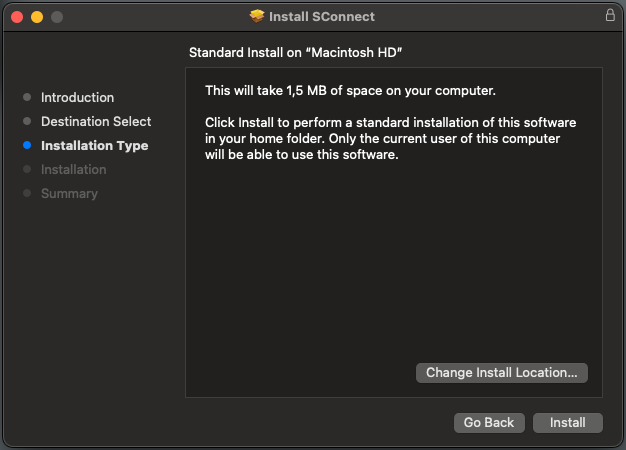Viewport: 626px width, 450px height.
Task: Click the SConnect package icon in the title
Action: pyautogui.click(x=257, y=16)
